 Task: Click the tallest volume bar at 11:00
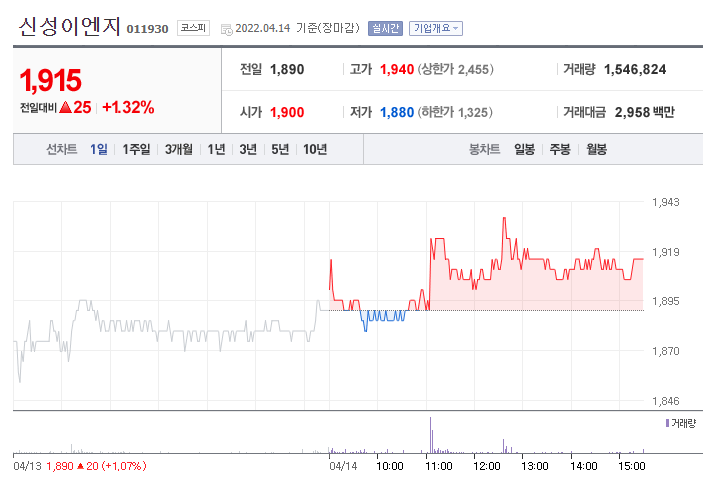tap(430, 435)
